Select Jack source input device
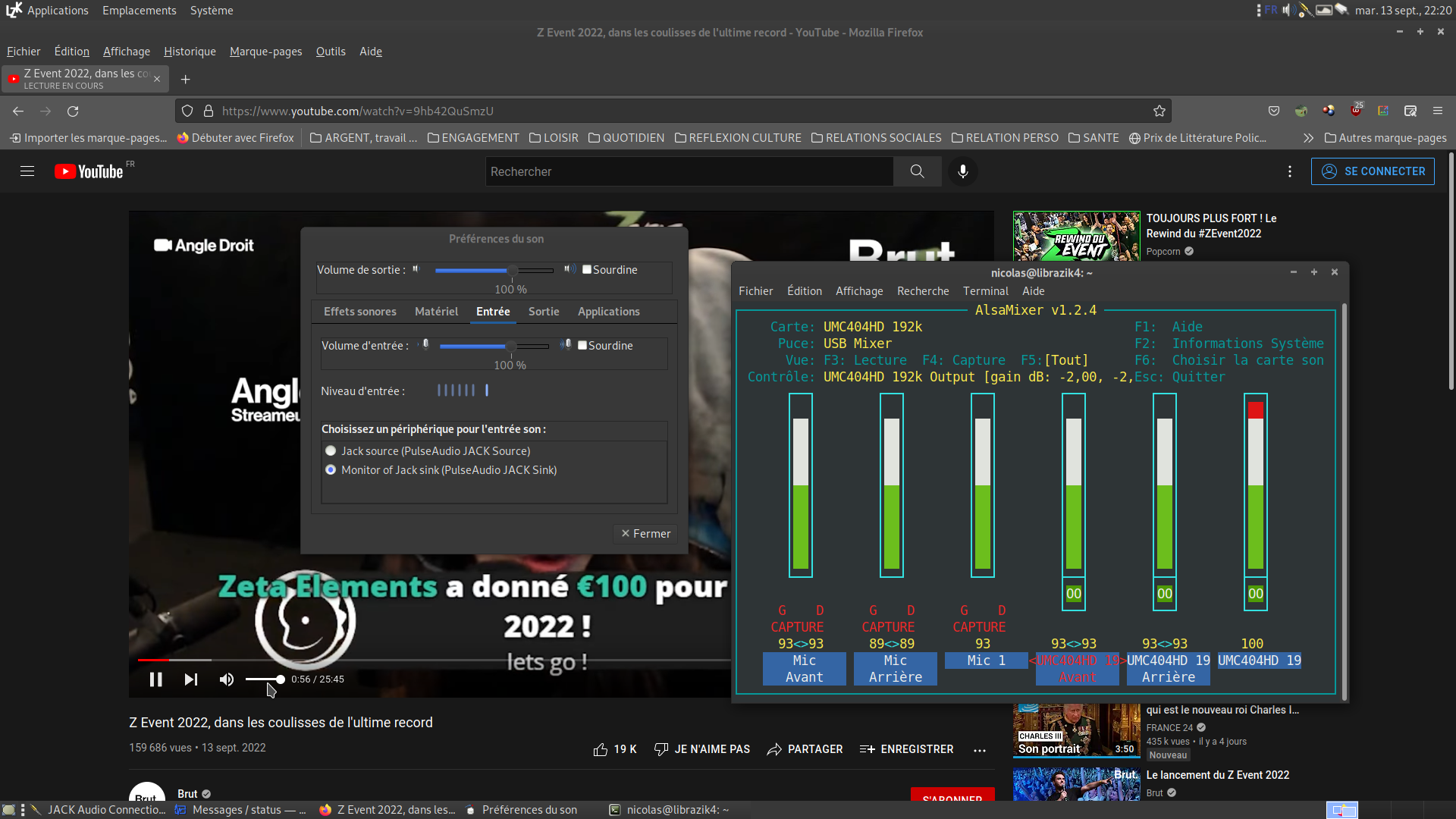This screenshot has width=1456, height=819. click(331, 451)
